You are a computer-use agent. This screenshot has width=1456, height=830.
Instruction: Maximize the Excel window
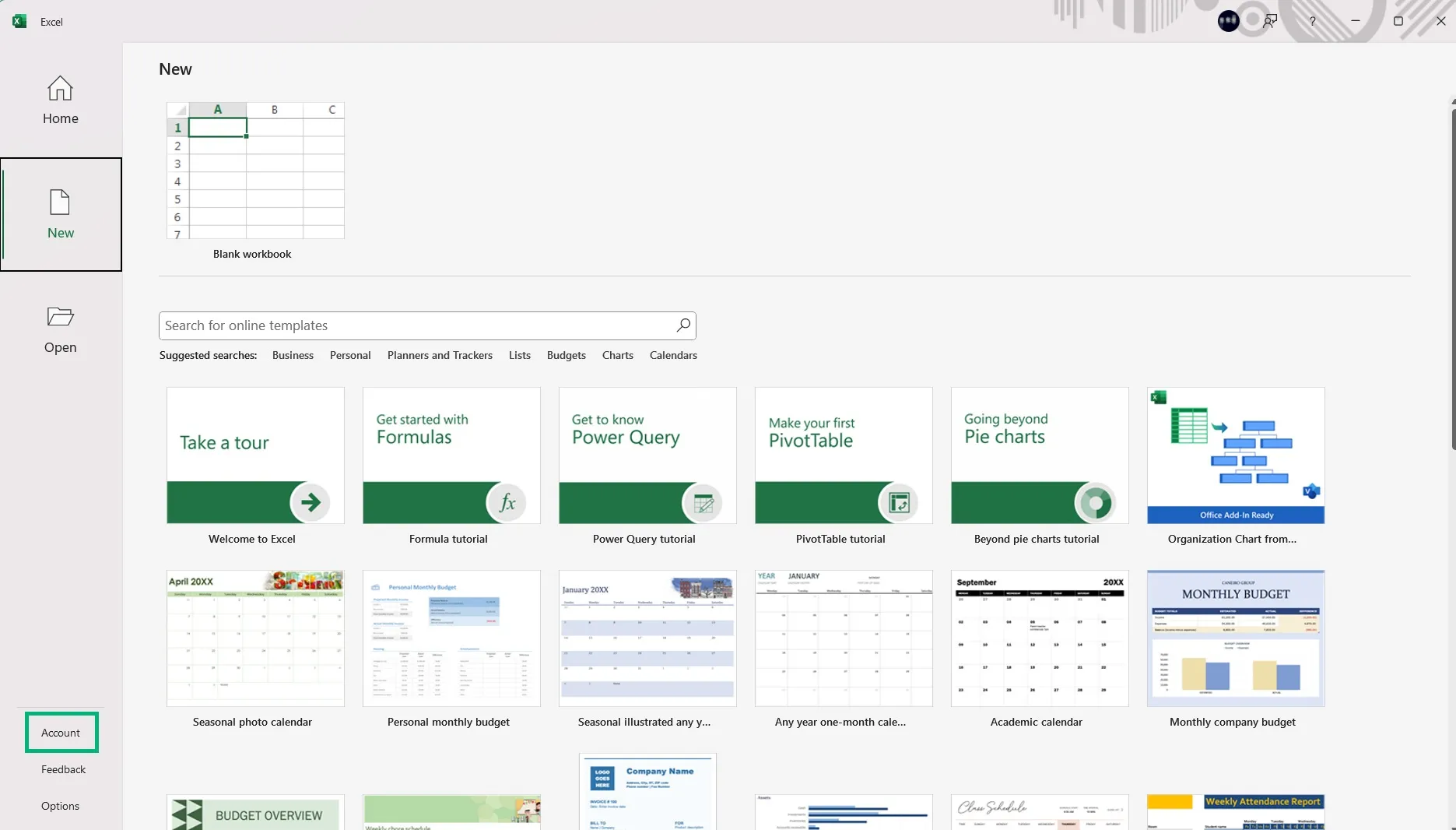click(x=1398, y=21)
